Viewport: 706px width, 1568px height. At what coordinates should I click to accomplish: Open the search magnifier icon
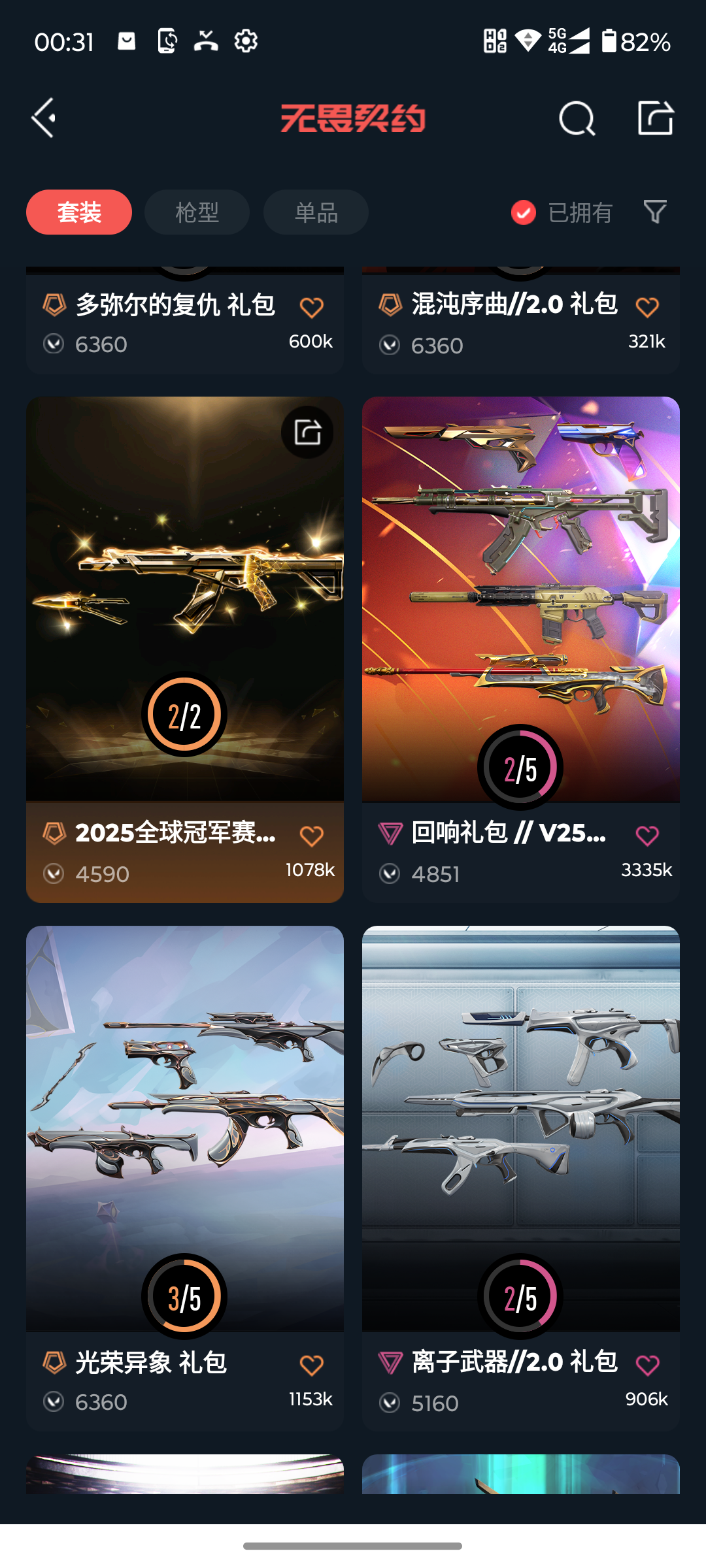click(x=577, y=118)
